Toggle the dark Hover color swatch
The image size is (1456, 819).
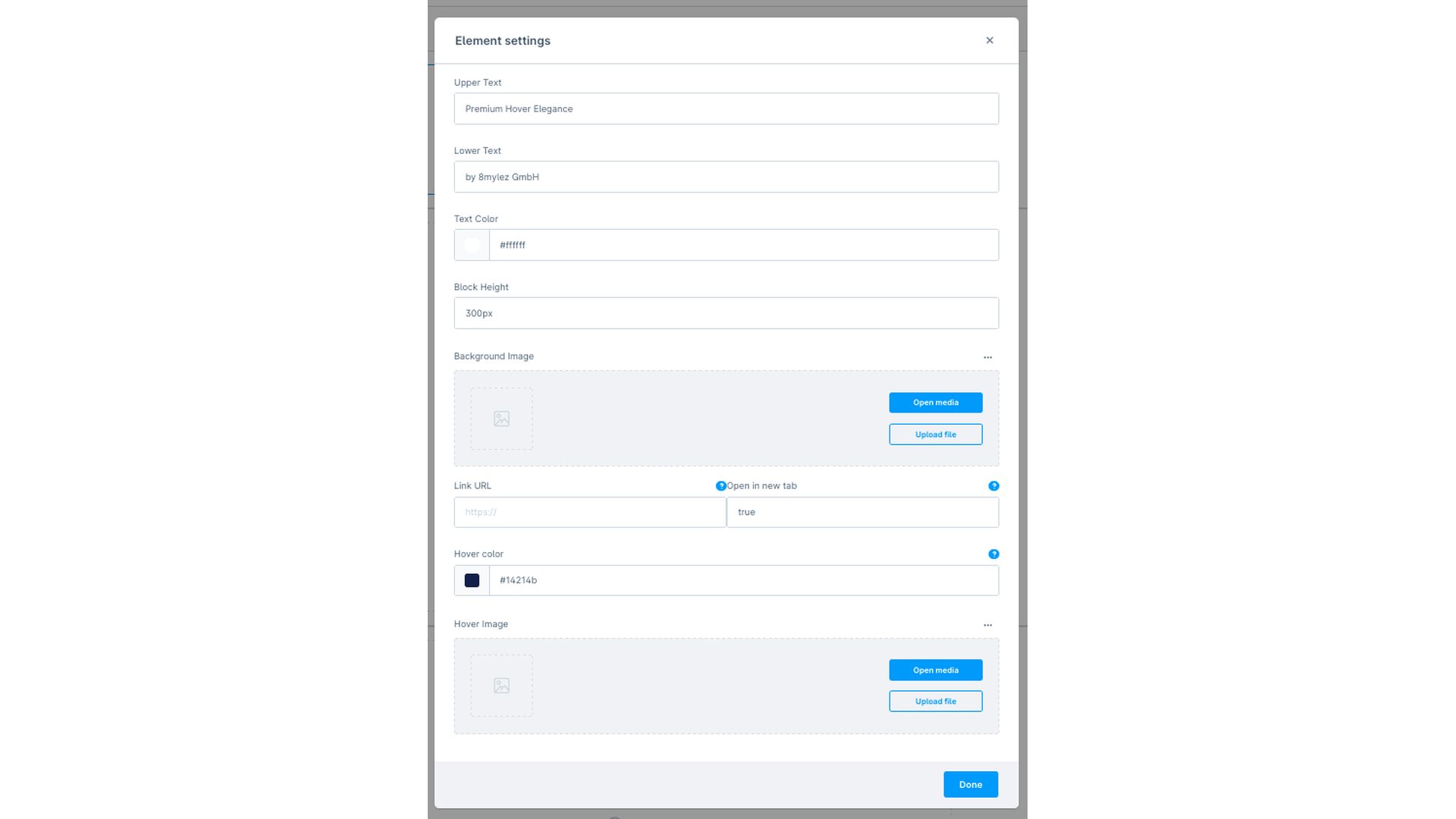(x=472, y=580)
